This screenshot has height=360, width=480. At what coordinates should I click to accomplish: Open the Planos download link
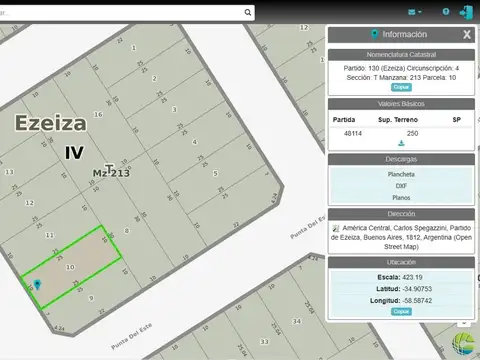pyautogui.click(x=401, y=198)
